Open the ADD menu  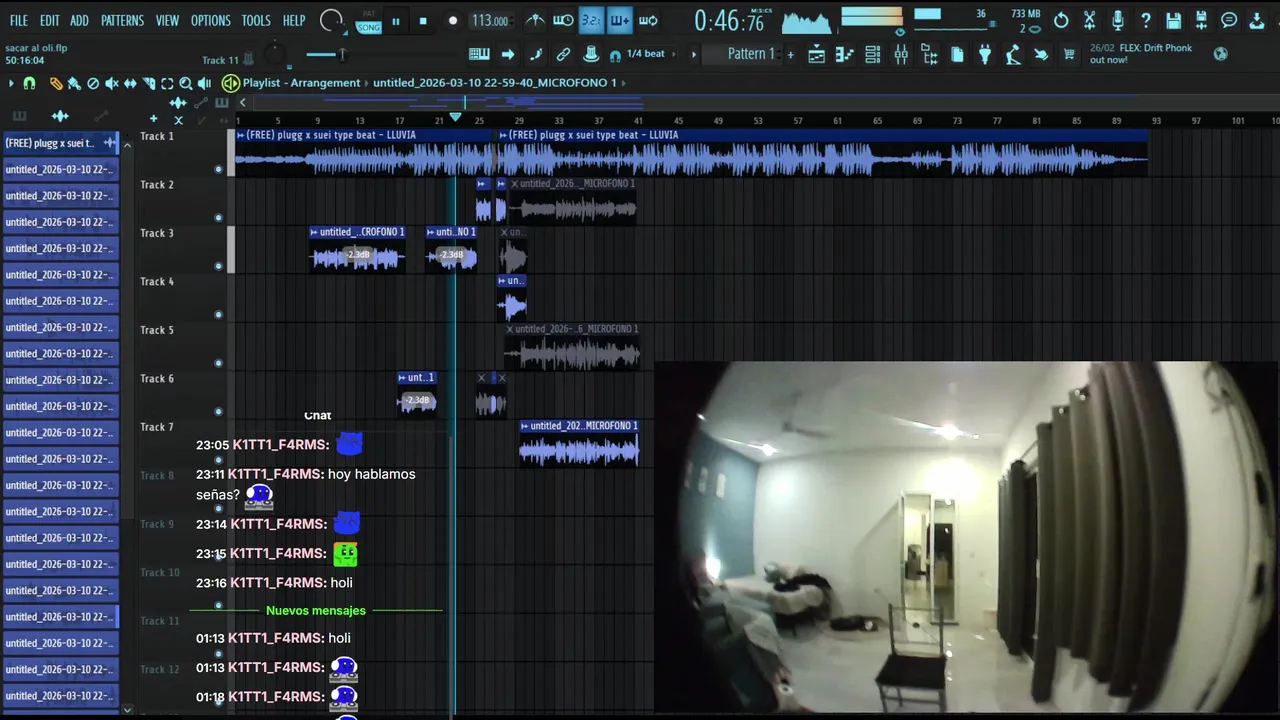tap(79, 20)
